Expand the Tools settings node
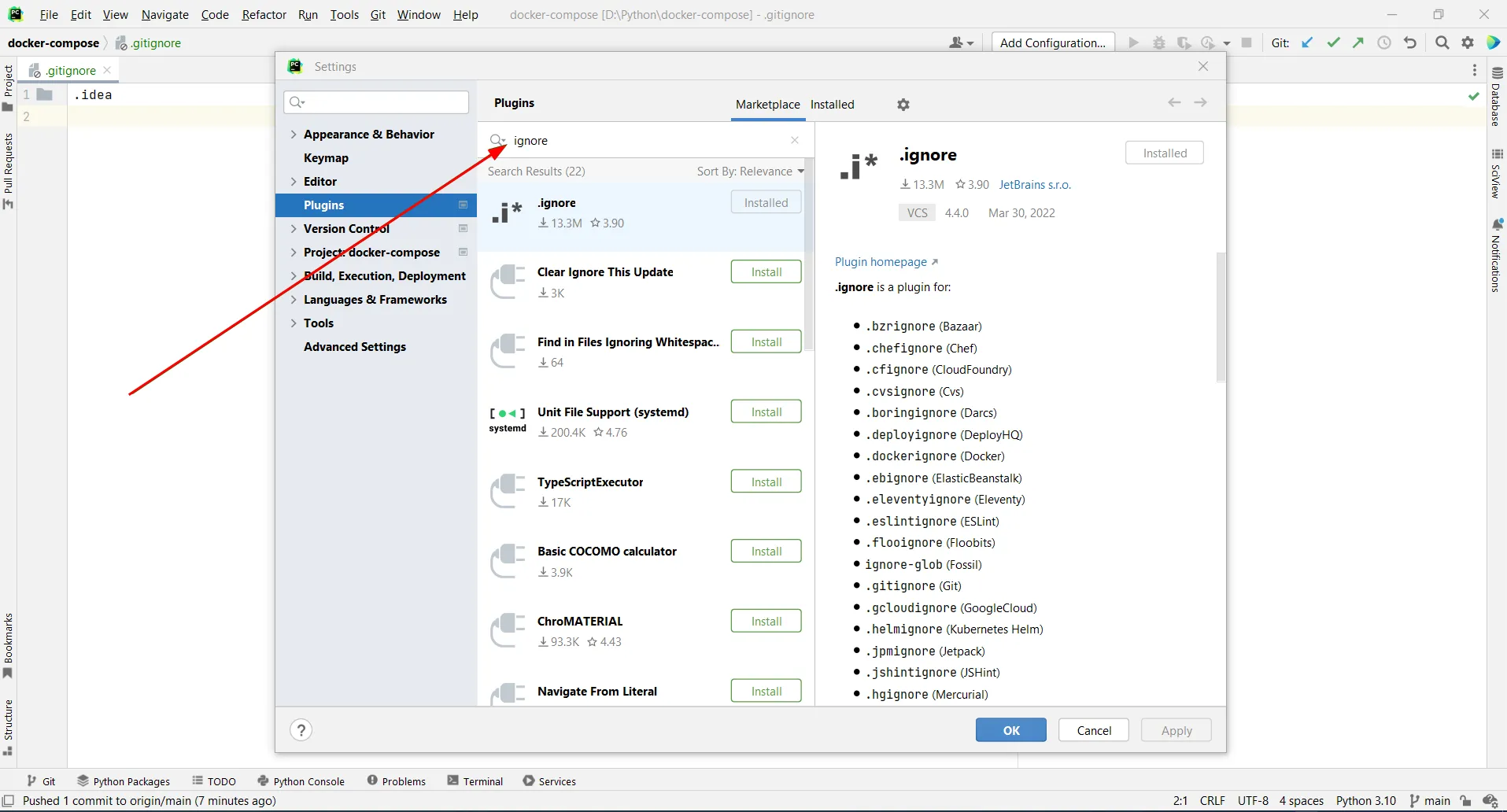The height and width of the screenshot is (812, 1507). (294, 323)
